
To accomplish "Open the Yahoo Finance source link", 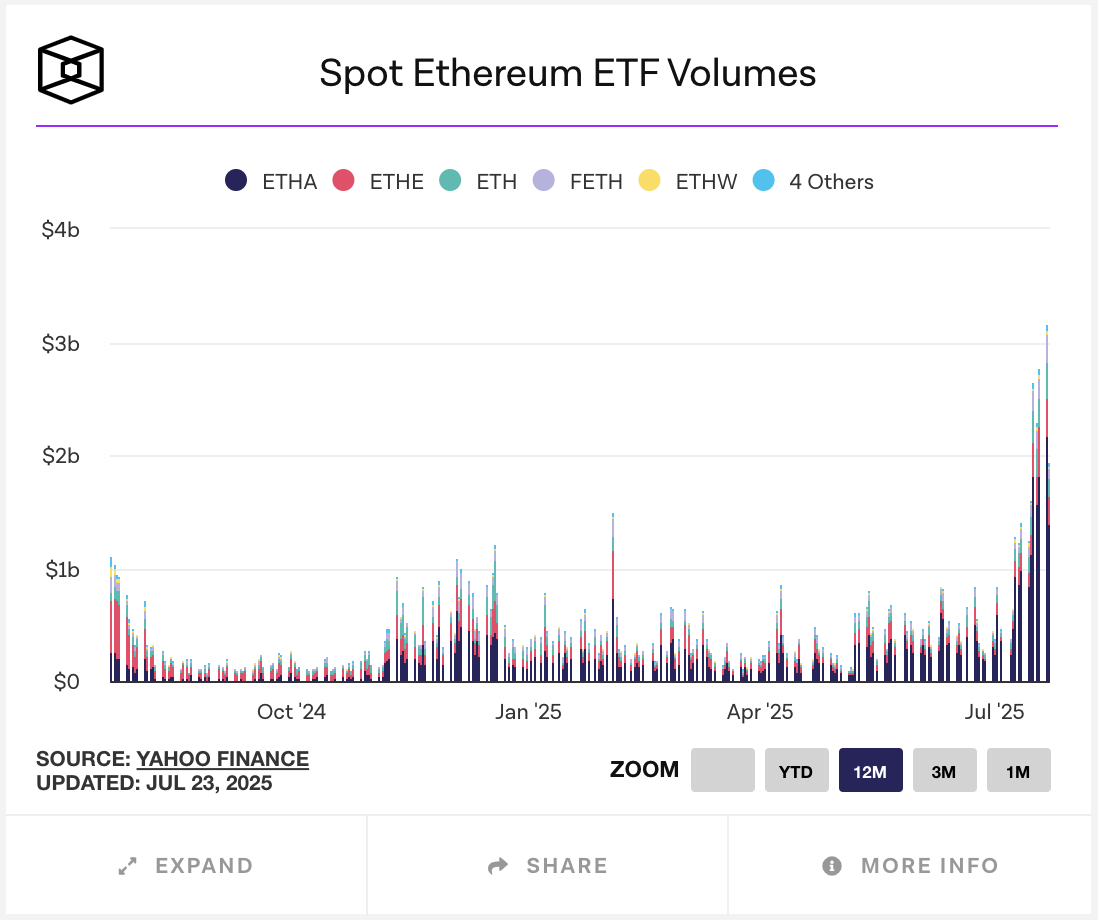I will point(222,759).
